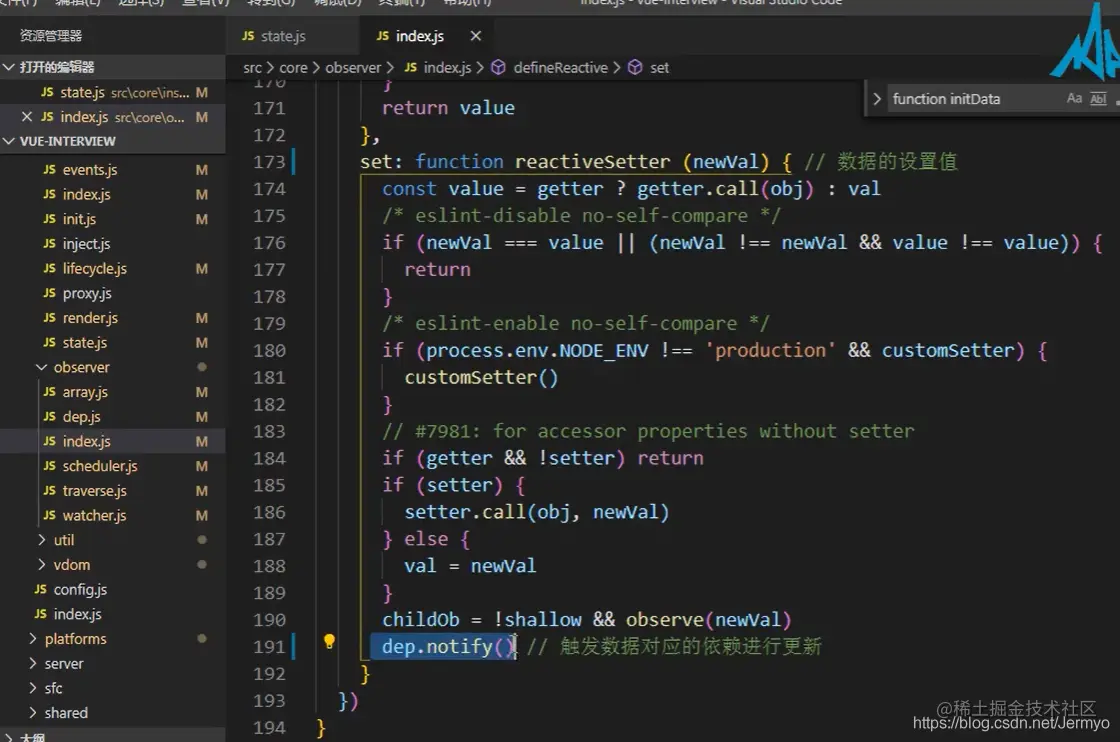Open inject.js file in explorer
Screen dimensions: 1120x742
113,244
